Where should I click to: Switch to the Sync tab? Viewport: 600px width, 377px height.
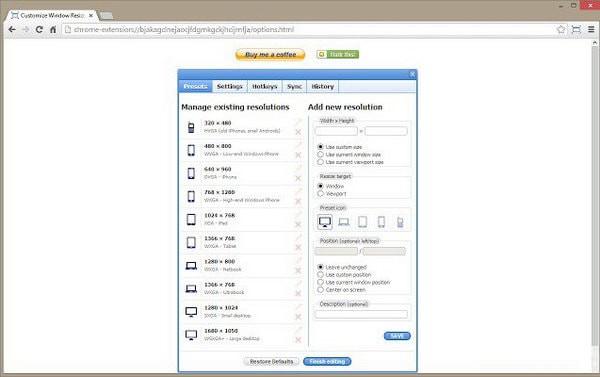(294, 86)
